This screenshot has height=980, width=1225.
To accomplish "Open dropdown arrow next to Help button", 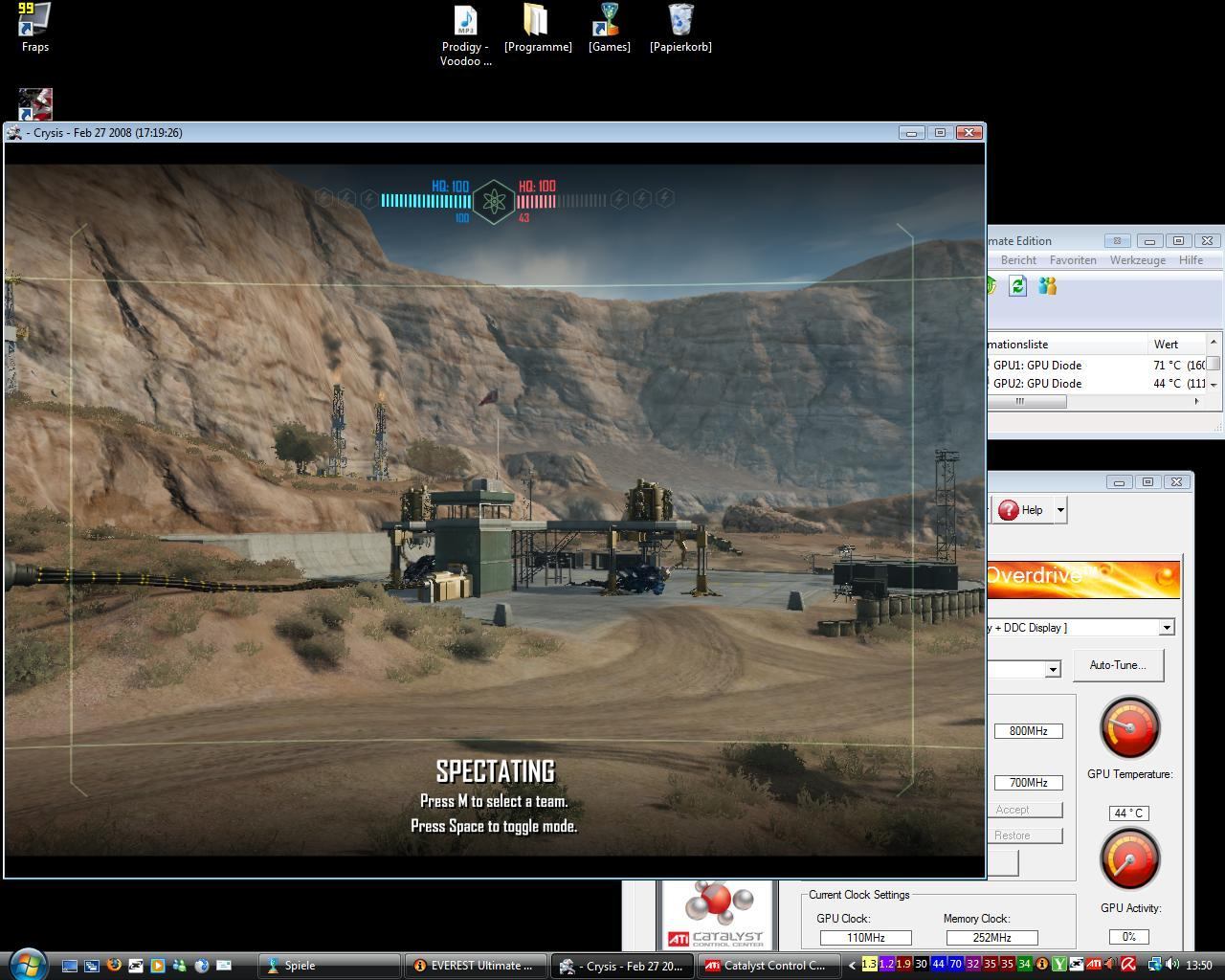I will [1060, 510].
